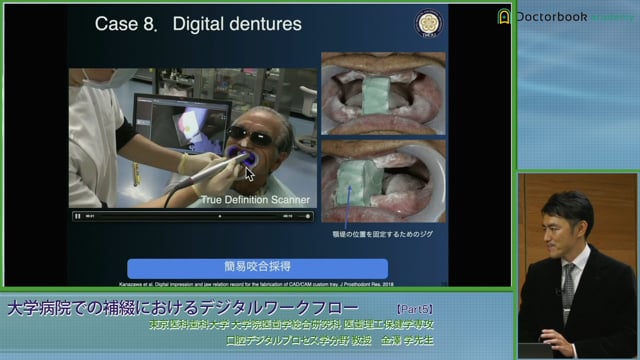Click the blue 簡易咬合採得 banner
This screenshot has height=360, width=640.
pyautogui.click(x=258, y=268)
